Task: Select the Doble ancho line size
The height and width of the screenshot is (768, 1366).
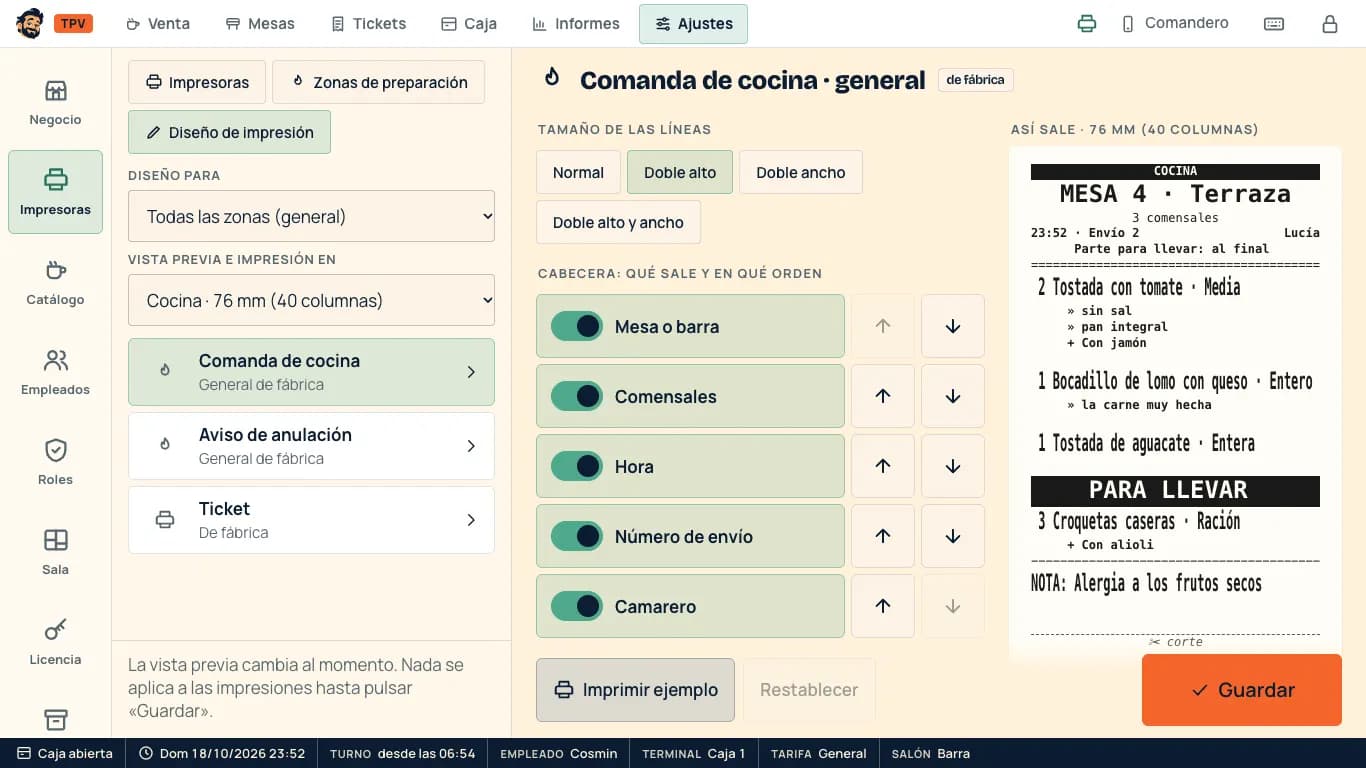Action: (x=801, y=172)
